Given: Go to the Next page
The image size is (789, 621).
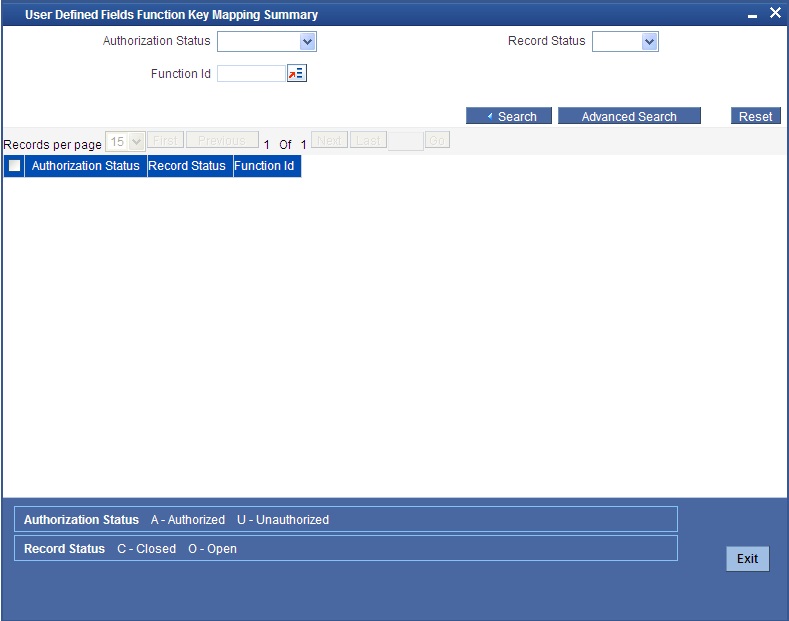Looking at the screenshot, I should pos(329,140).
